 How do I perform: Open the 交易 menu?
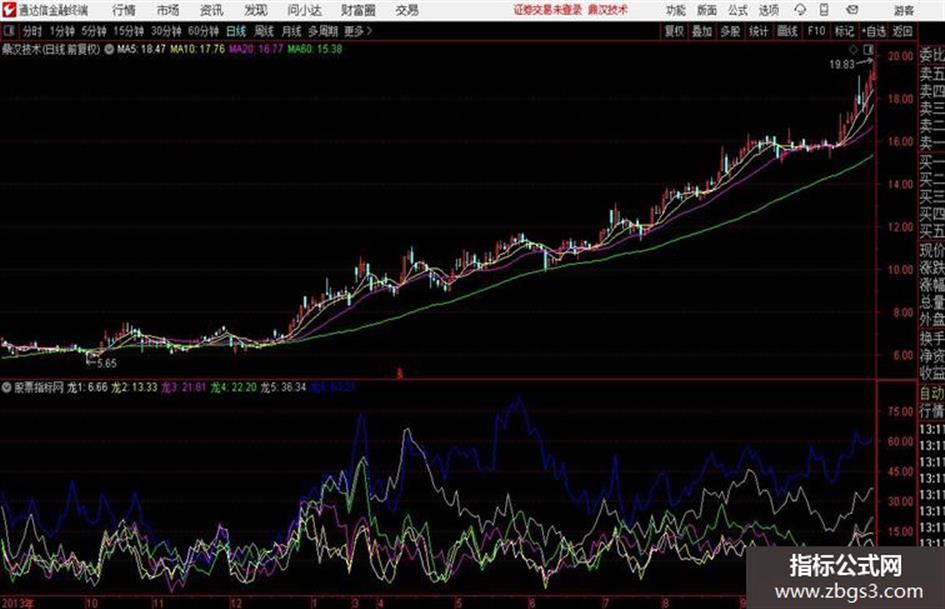(x=407, y=10)
